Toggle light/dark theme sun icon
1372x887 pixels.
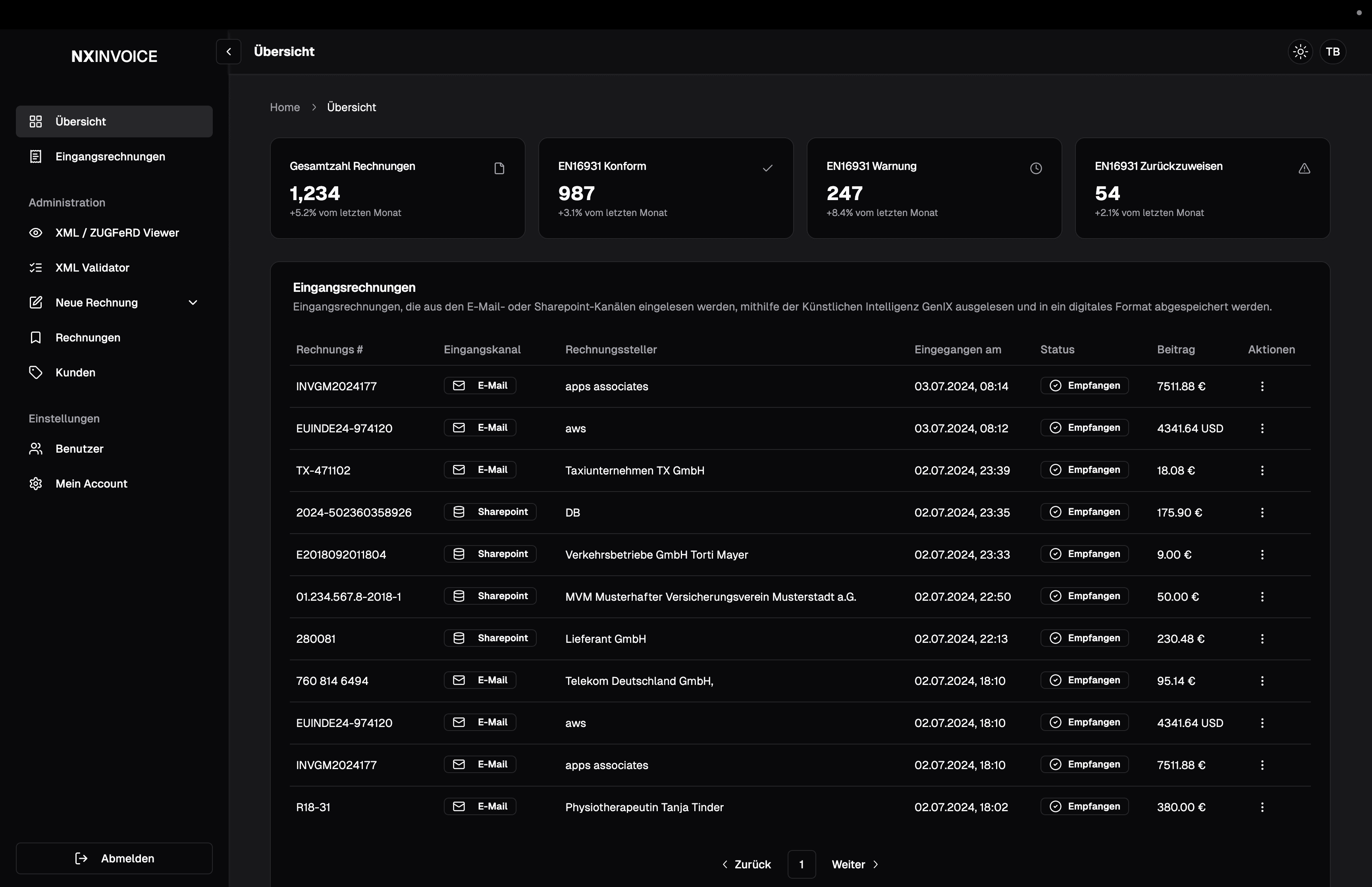point(1300,52)
